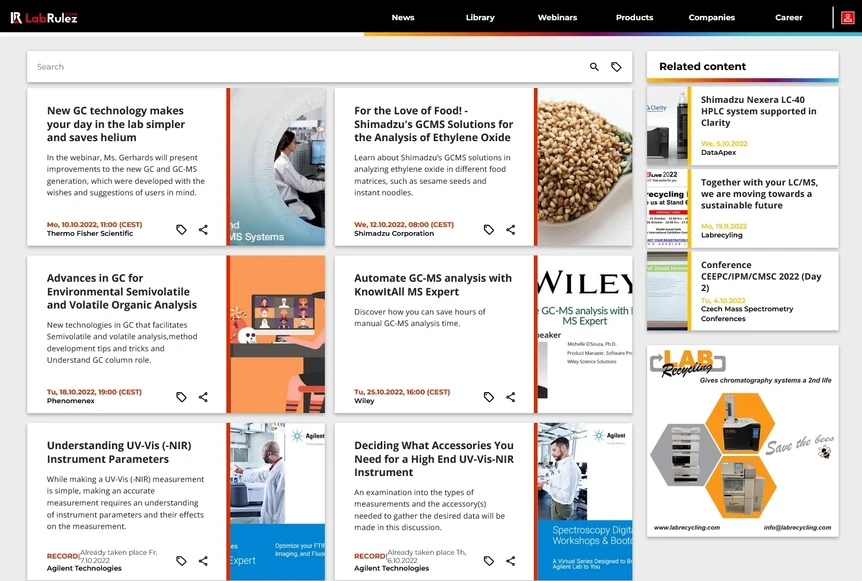Open 'Understanding UV-Vis (-NIR) Instrument Parameters' title
862x581 pixels.
119,452
